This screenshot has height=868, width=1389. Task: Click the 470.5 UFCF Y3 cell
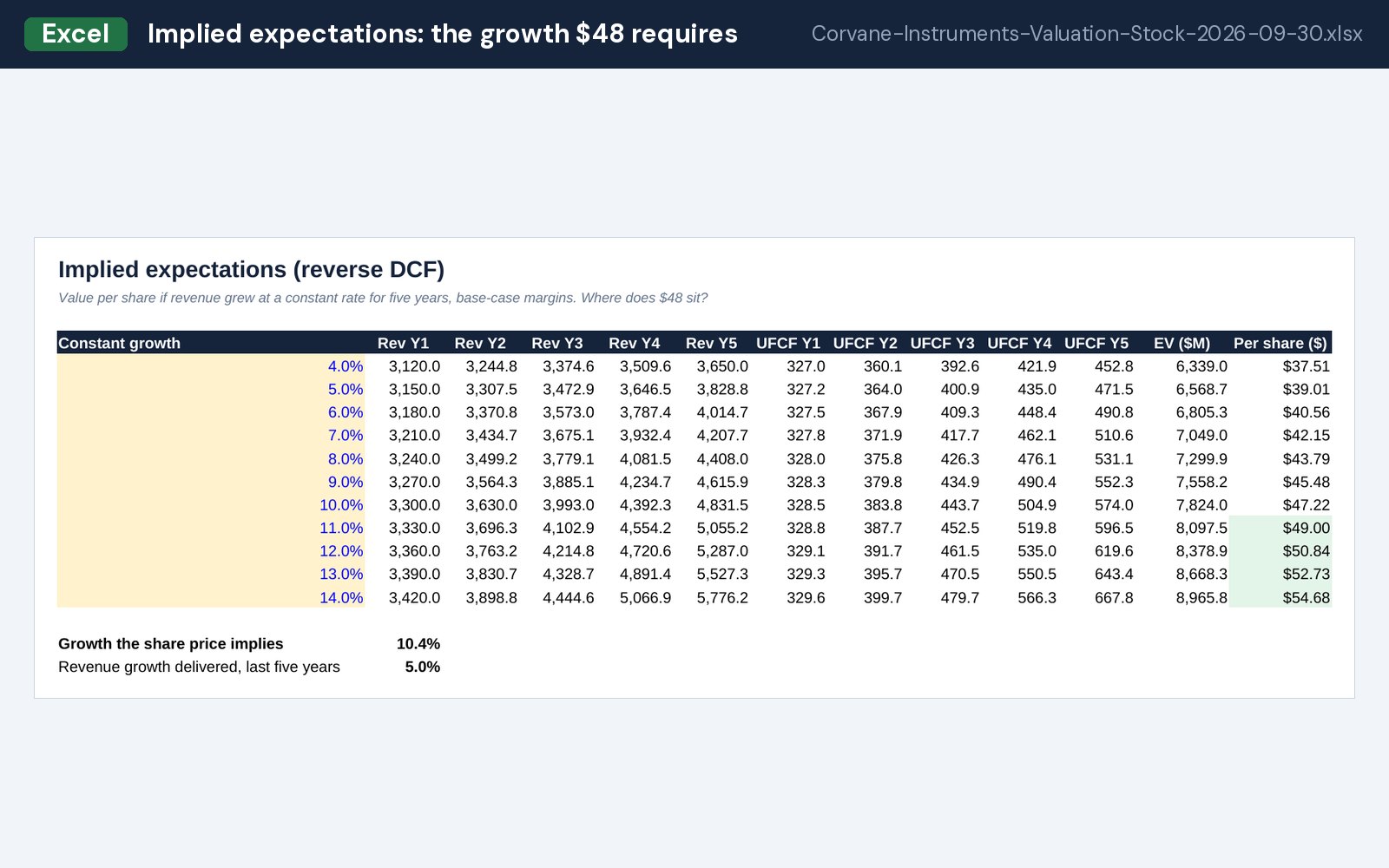pos(960,574)
